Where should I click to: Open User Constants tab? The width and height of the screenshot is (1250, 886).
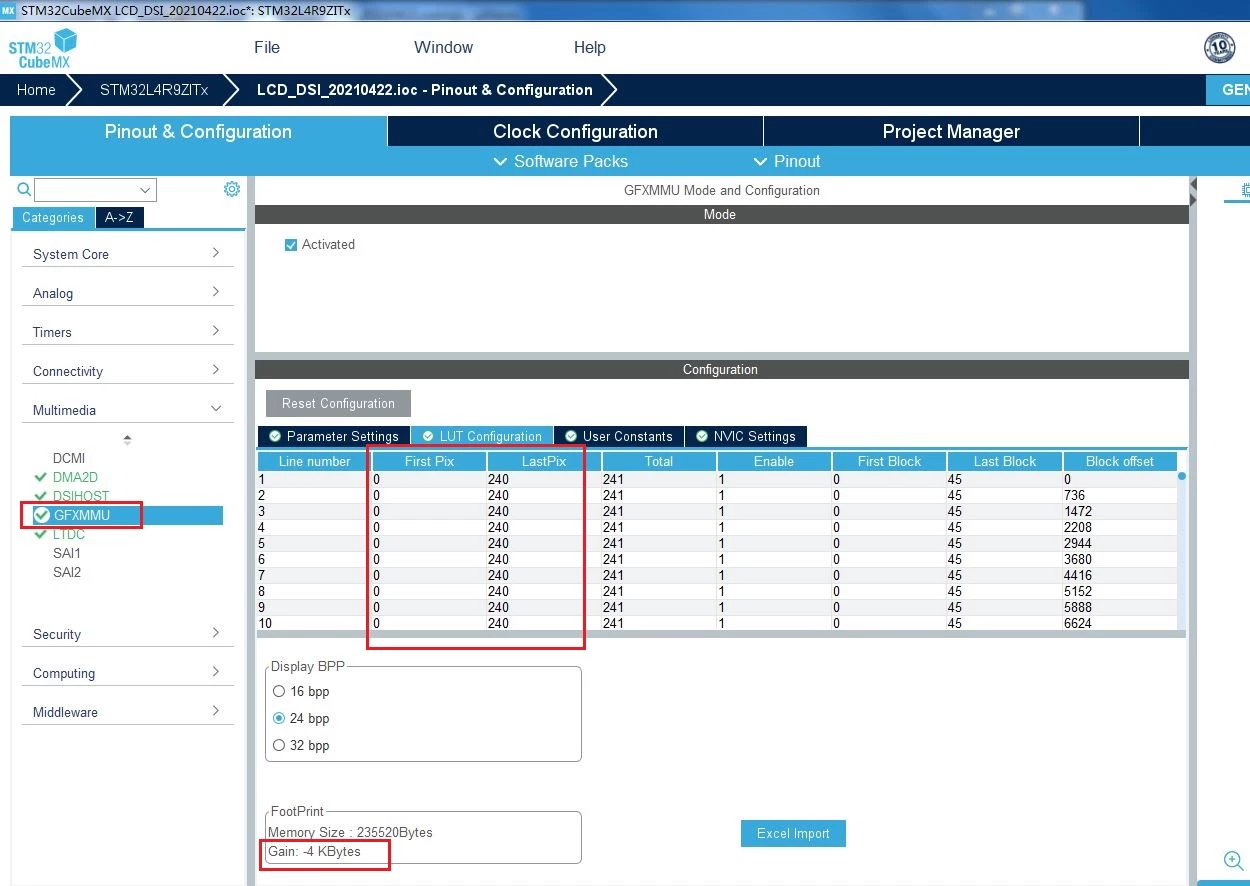618,436
